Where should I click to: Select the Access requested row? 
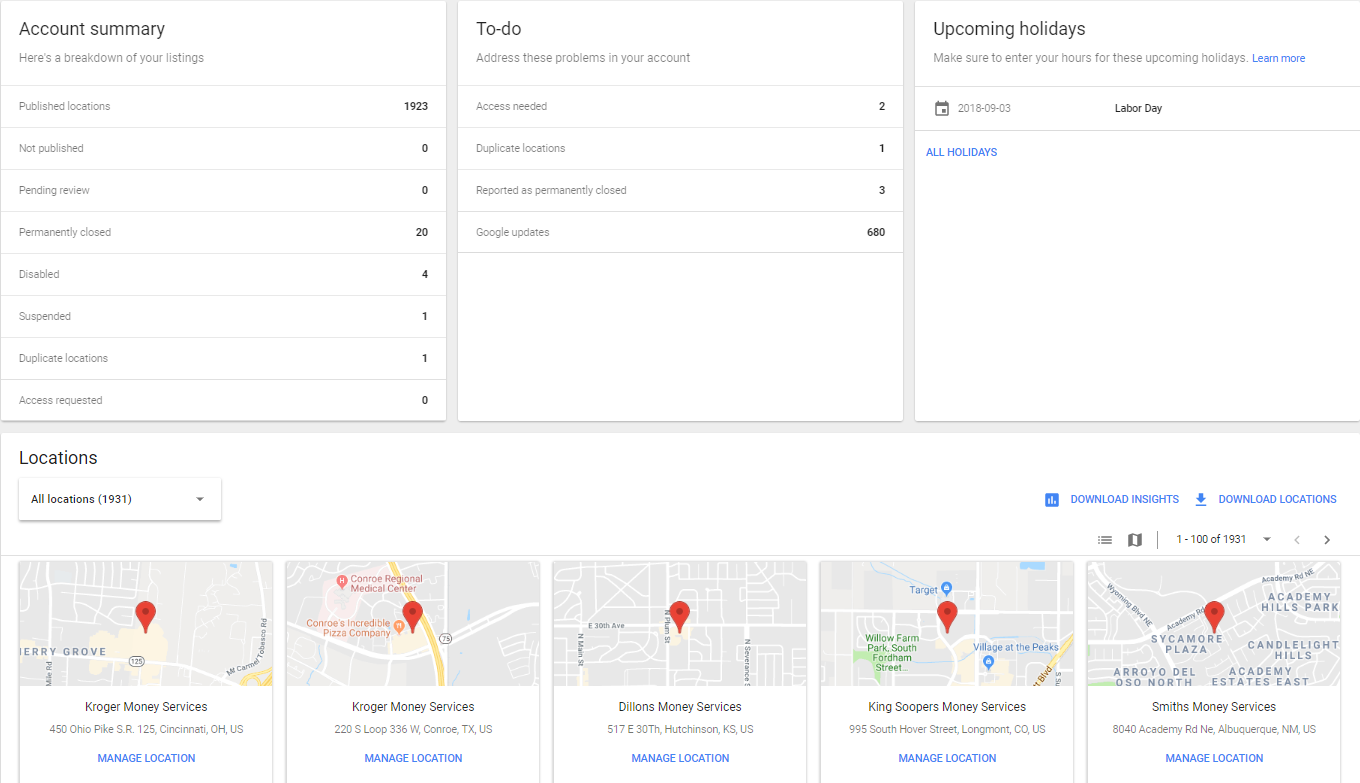(223, 400)
